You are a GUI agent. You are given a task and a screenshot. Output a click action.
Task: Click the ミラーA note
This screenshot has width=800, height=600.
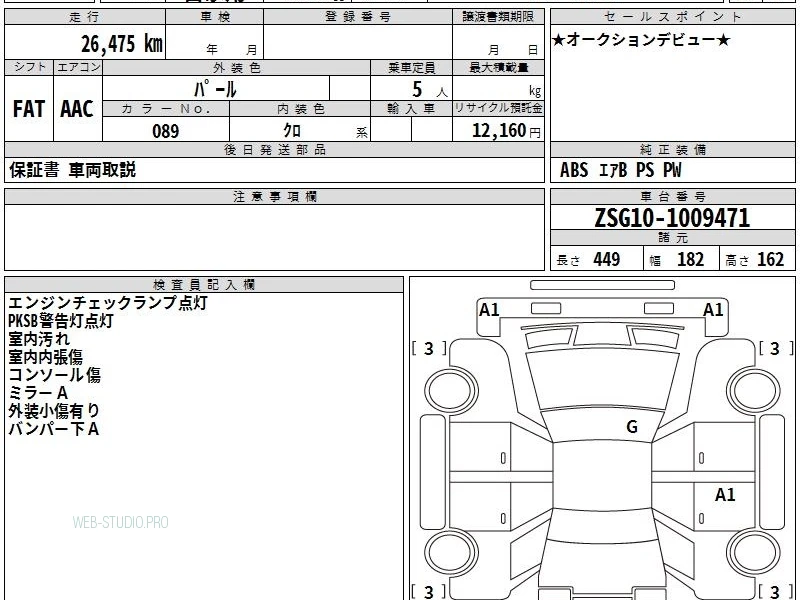pos(38,393)
